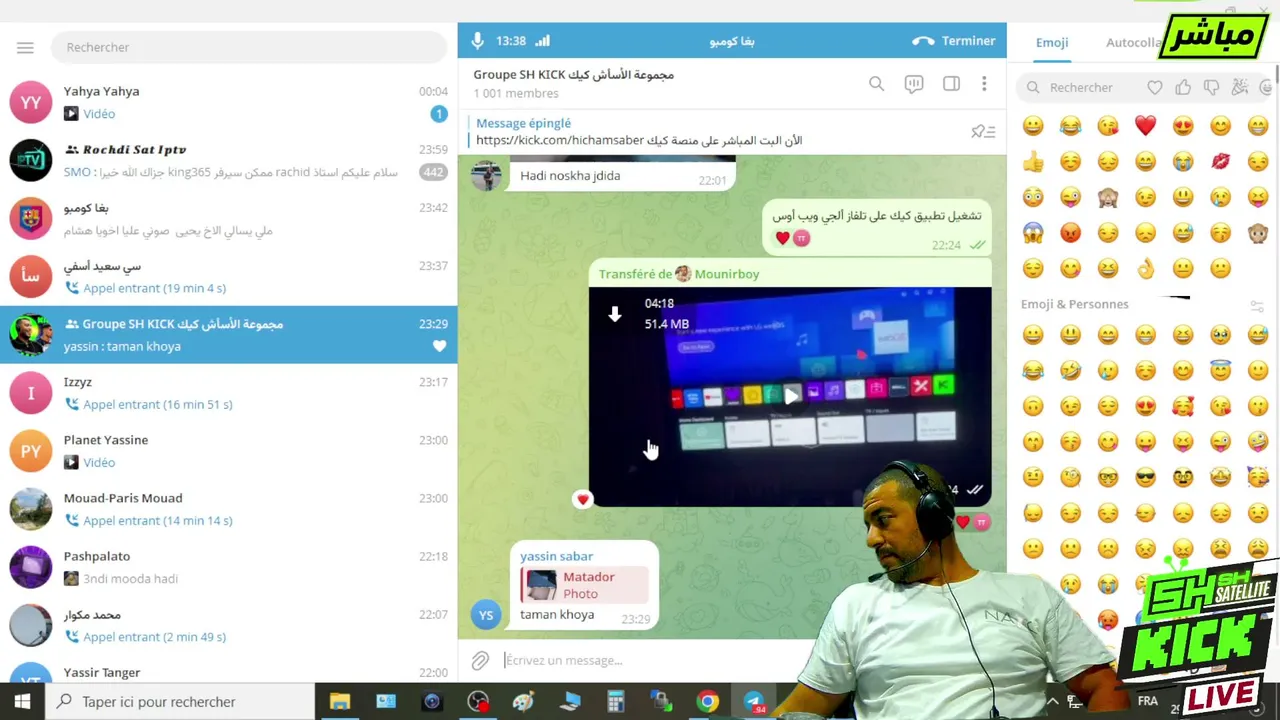
Task: Click the Taper ici pour rechercher box
Action: (x=180, y=702)
